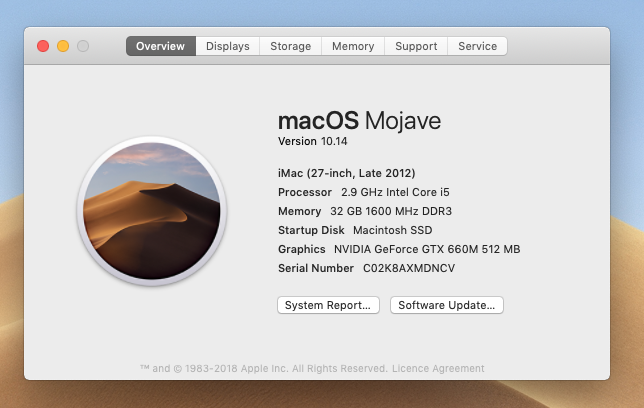The width and height of the screenshot is (644, 408).
Task: Click the macOS Mojave title
Action: click(x=359, y=121)
